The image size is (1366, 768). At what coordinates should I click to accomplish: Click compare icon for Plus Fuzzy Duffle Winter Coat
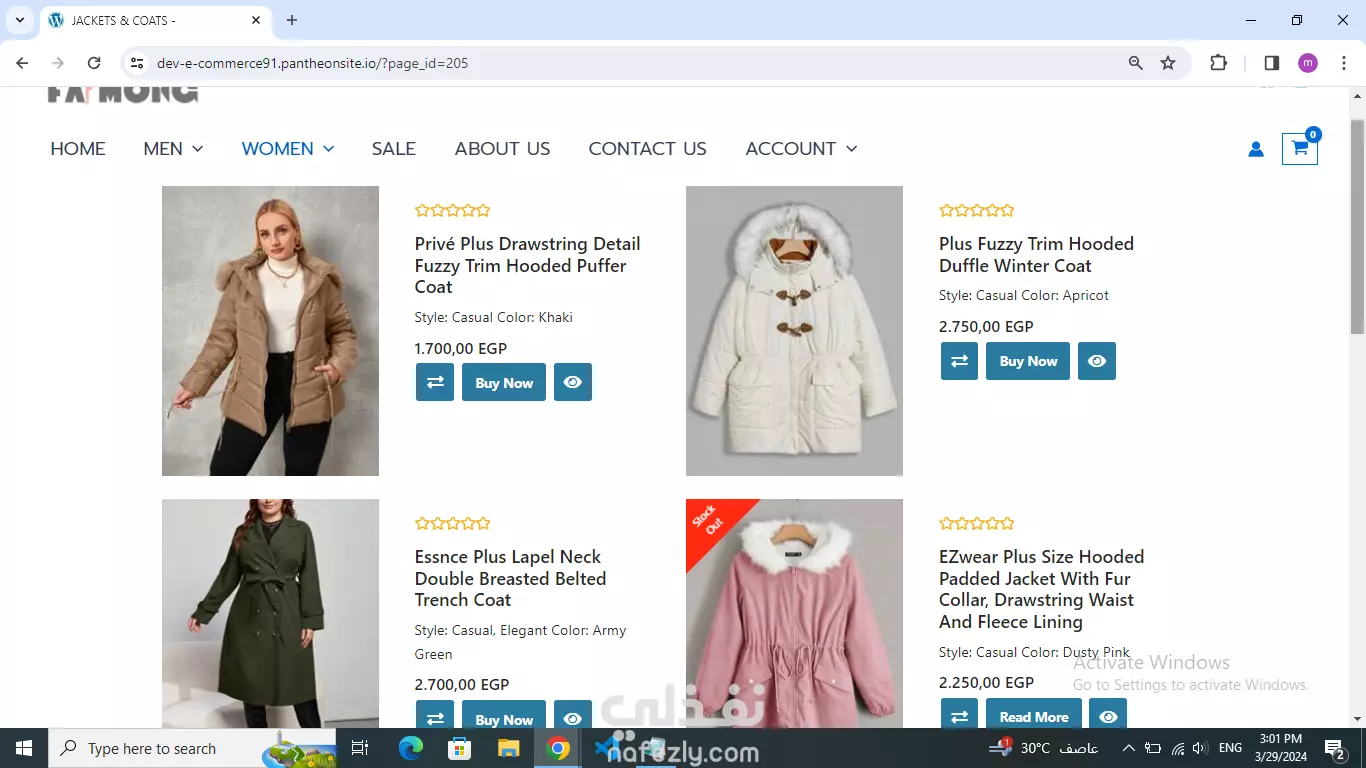[x=959, y=361]
